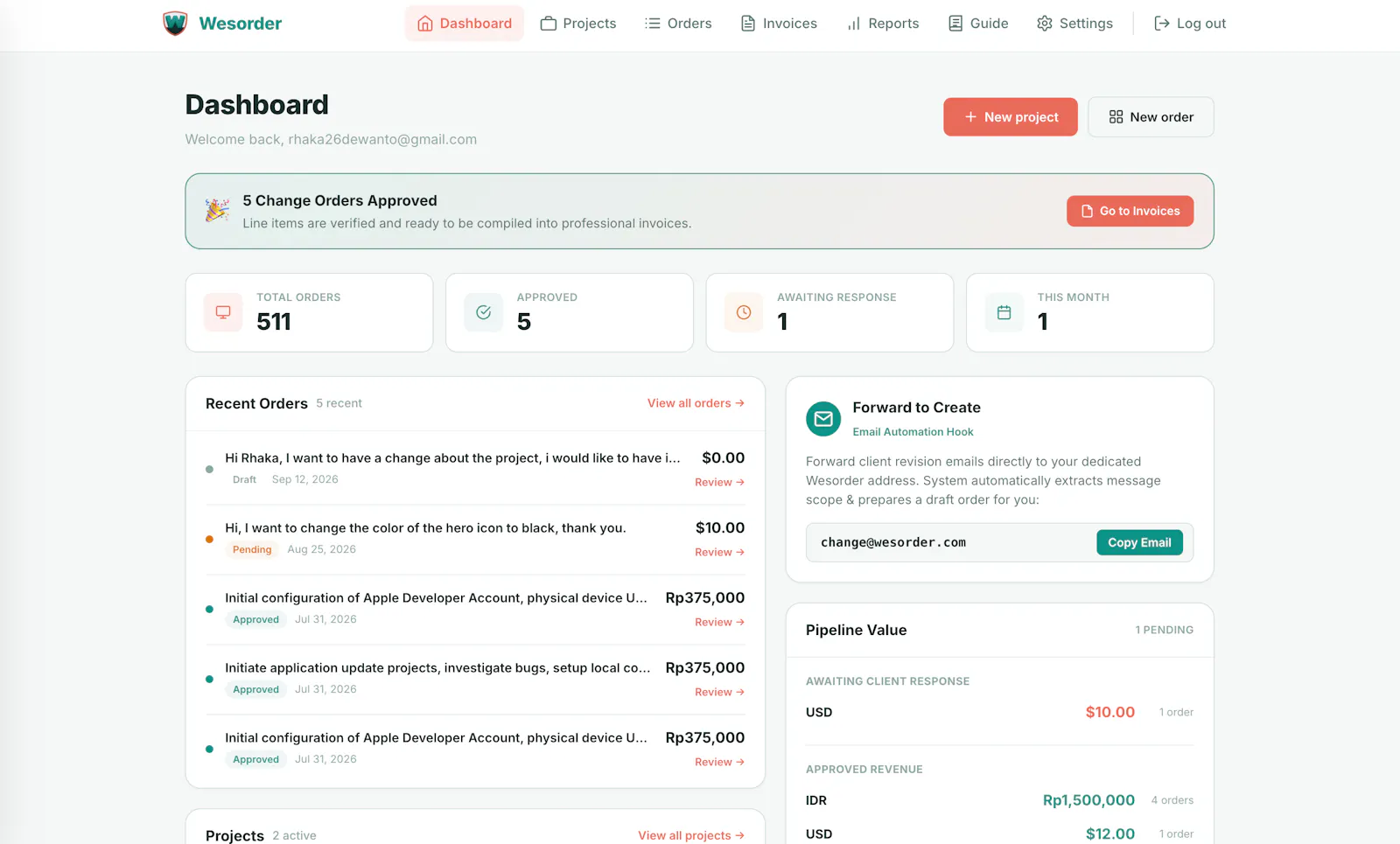Screen dimensions: 1400x844
Task: Click the This Month calendar icon
Action: 1004,312
